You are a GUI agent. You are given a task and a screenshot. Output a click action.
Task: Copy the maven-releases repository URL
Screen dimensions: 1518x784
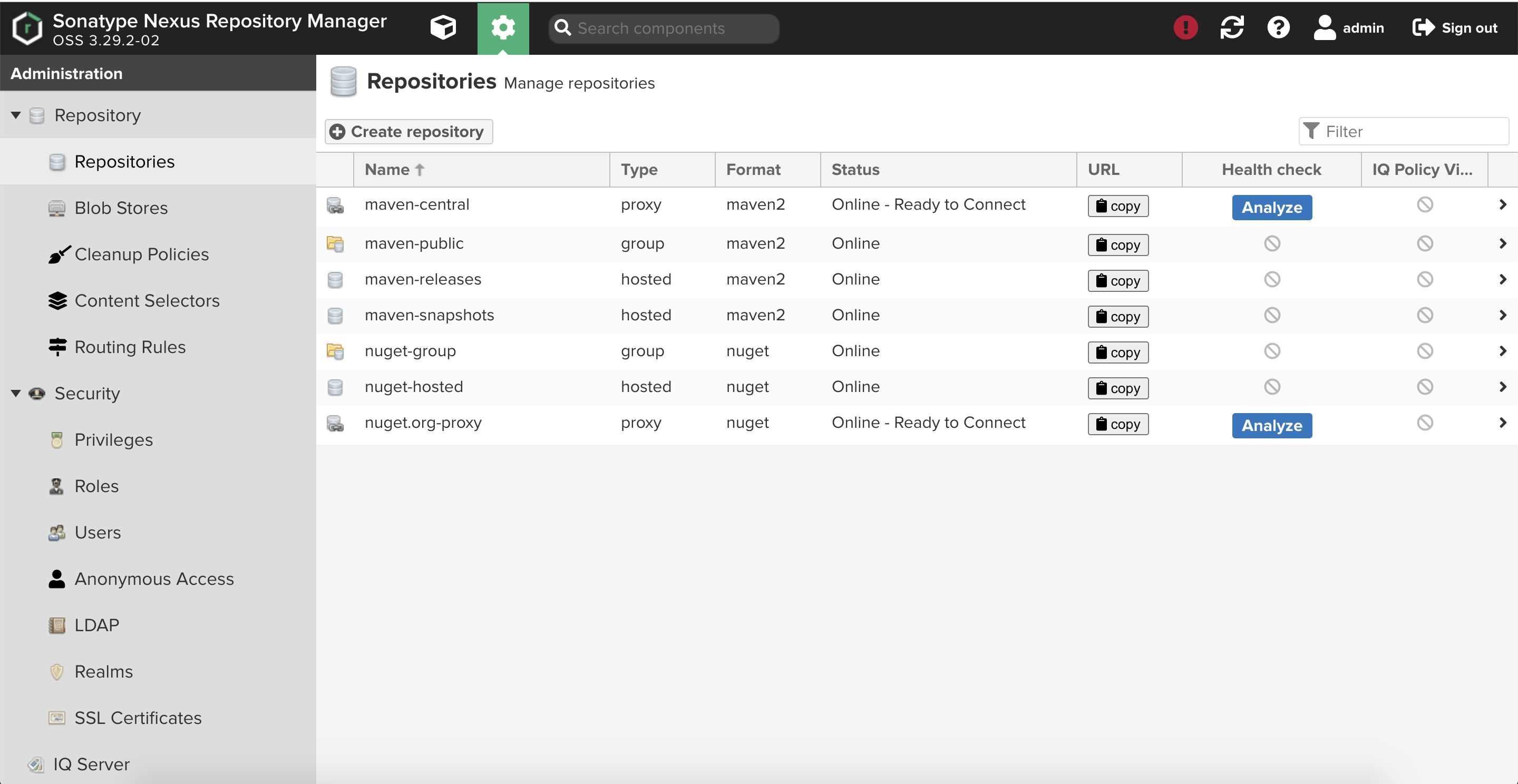(1117, 280)
